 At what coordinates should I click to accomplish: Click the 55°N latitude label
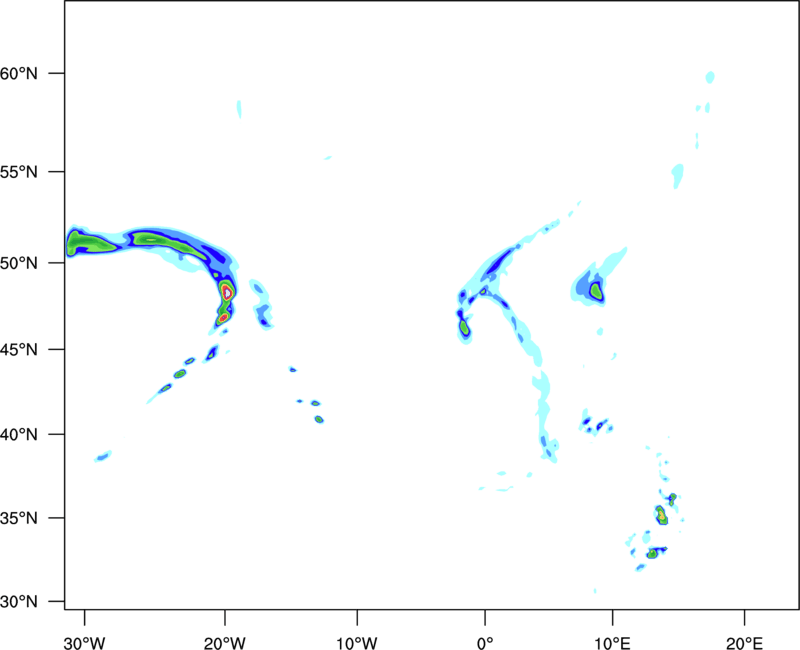click(x=19, y=172)
